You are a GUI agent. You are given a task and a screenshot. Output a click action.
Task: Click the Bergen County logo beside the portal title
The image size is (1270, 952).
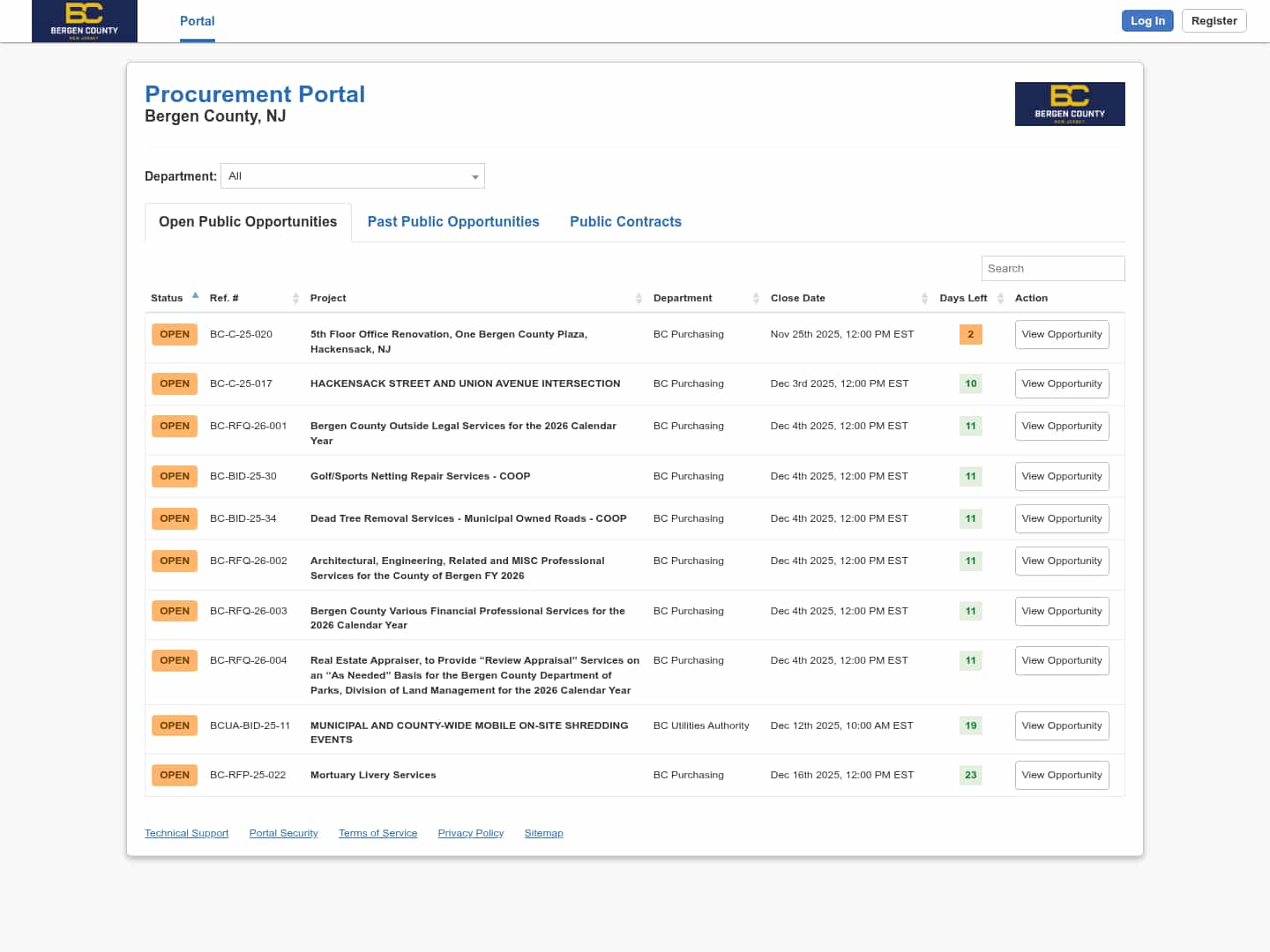[1069, 104]
